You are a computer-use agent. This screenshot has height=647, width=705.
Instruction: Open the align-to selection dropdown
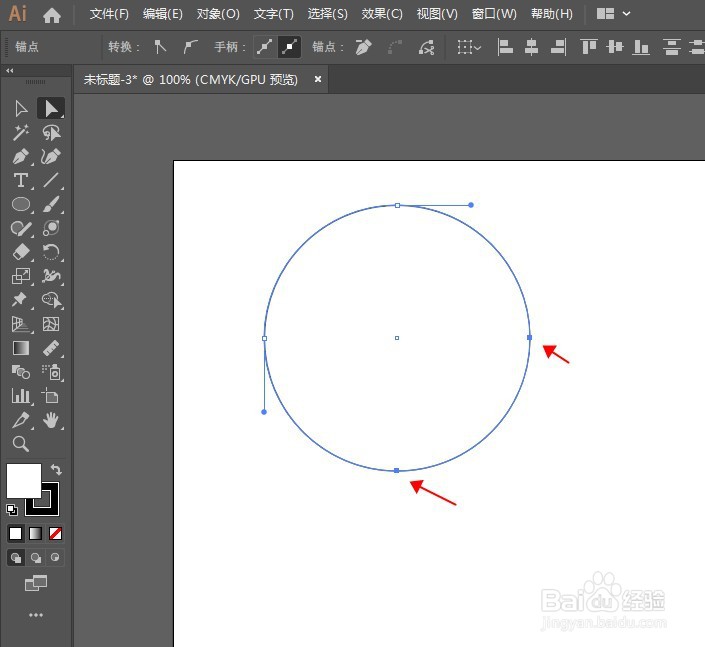[x=469, y=47]
